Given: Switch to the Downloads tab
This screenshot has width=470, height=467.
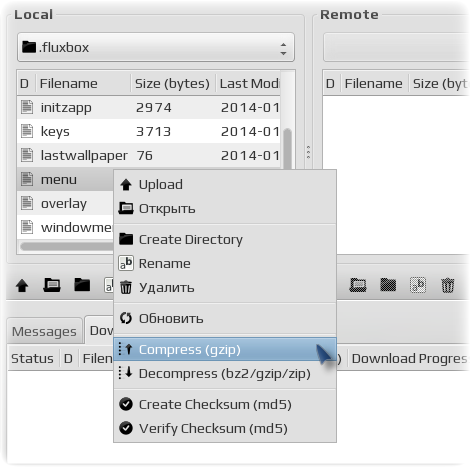Looking at the screenshot, I should click(x=99, y=330).
